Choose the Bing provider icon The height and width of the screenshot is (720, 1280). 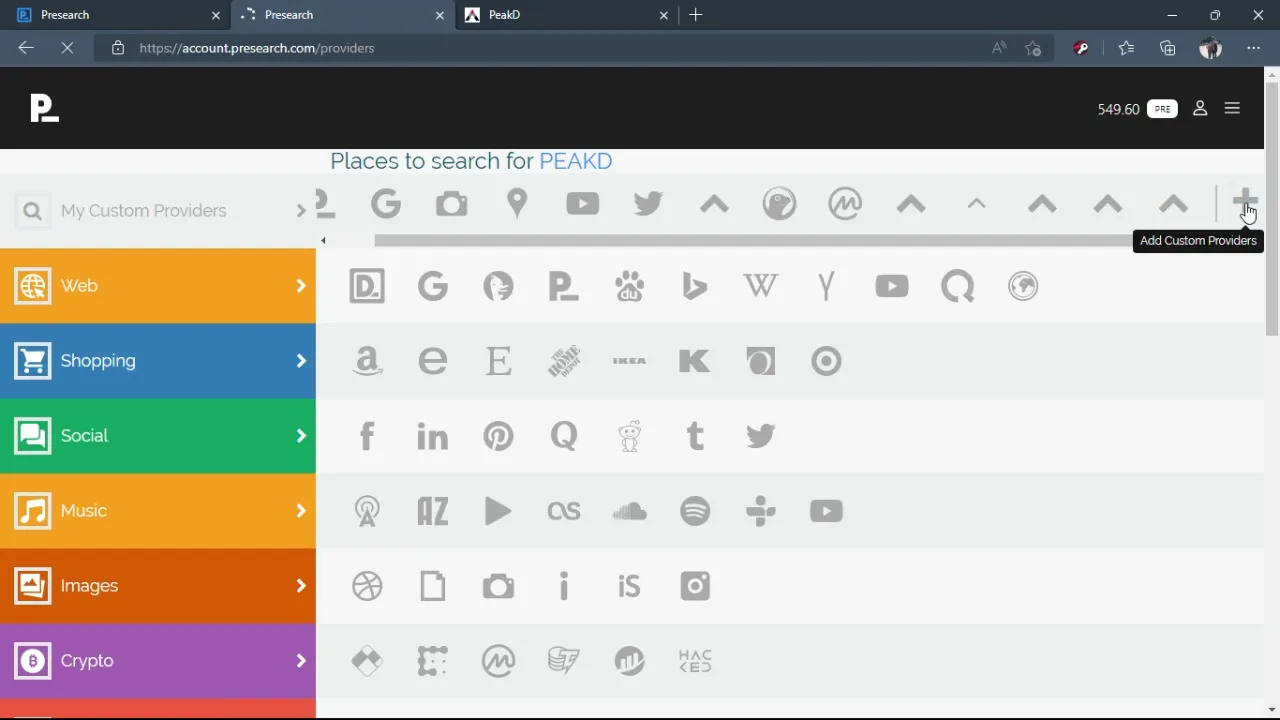[695, 286]
